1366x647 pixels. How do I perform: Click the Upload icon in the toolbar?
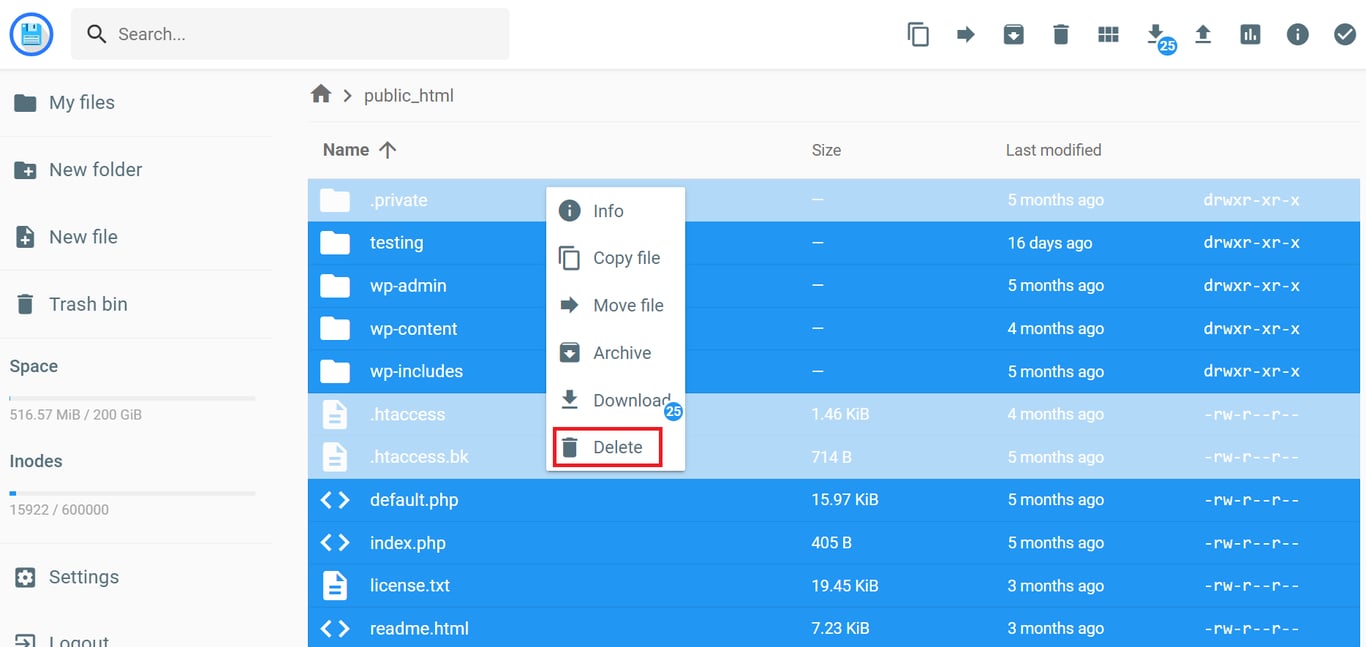1203,33
